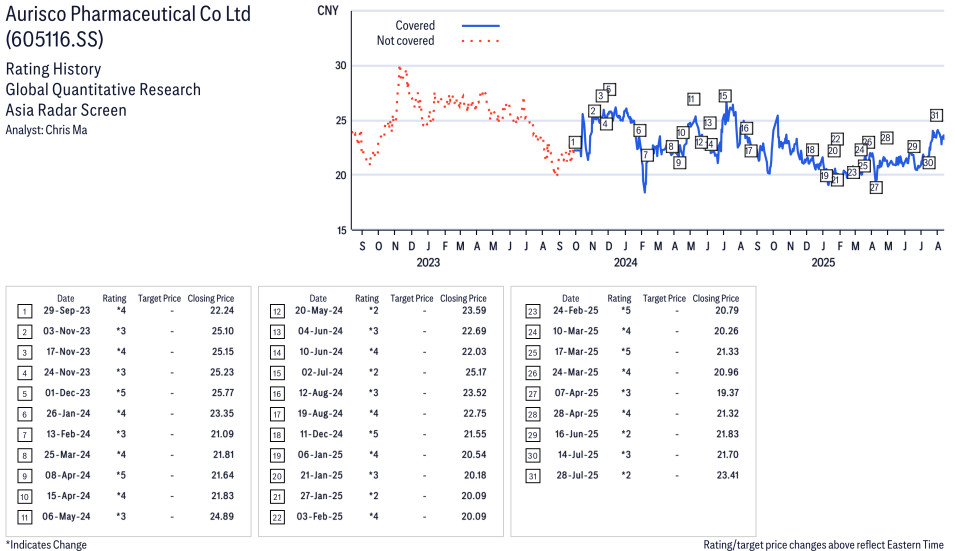Image resolution: width=955 pixels, height=551 pixels.
Task: Click the closing price 23.59
Action: tap(474, 311)
